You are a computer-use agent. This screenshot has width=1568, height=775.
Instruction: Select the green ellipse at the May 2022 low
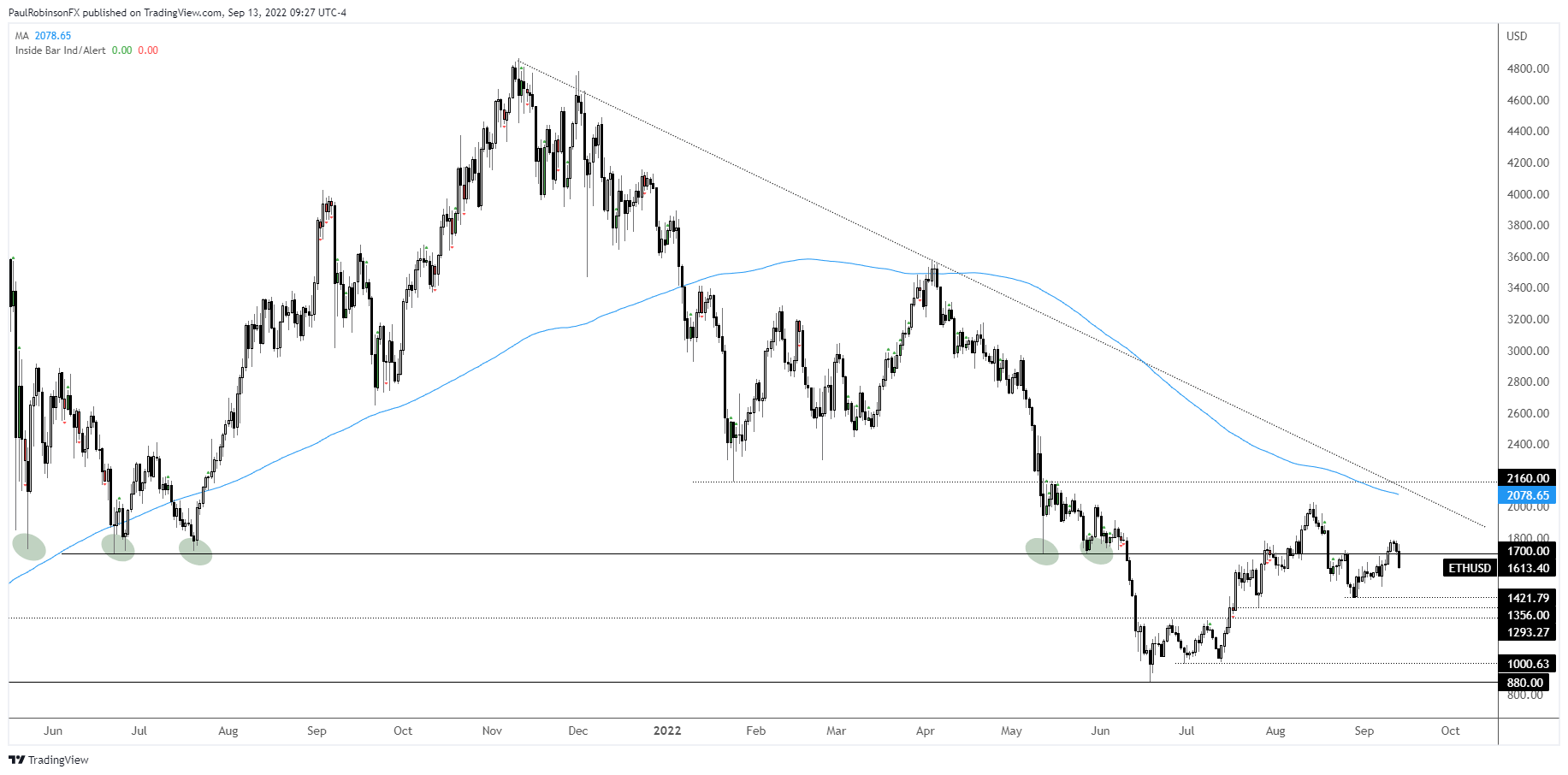[x=1042, y=552]
